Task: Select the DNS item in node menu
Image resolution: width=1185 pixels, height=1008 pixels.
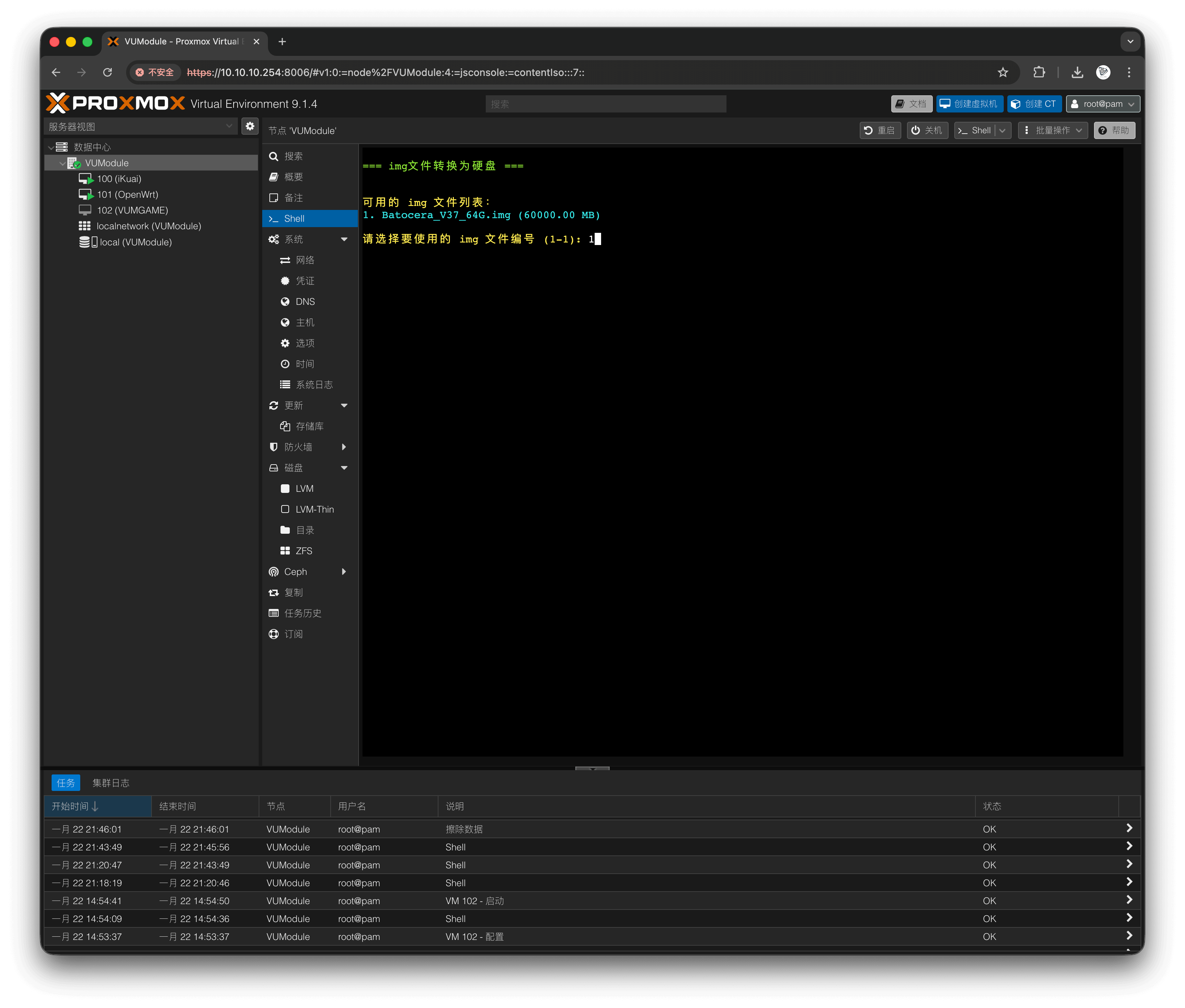Action: click(304, 302)
